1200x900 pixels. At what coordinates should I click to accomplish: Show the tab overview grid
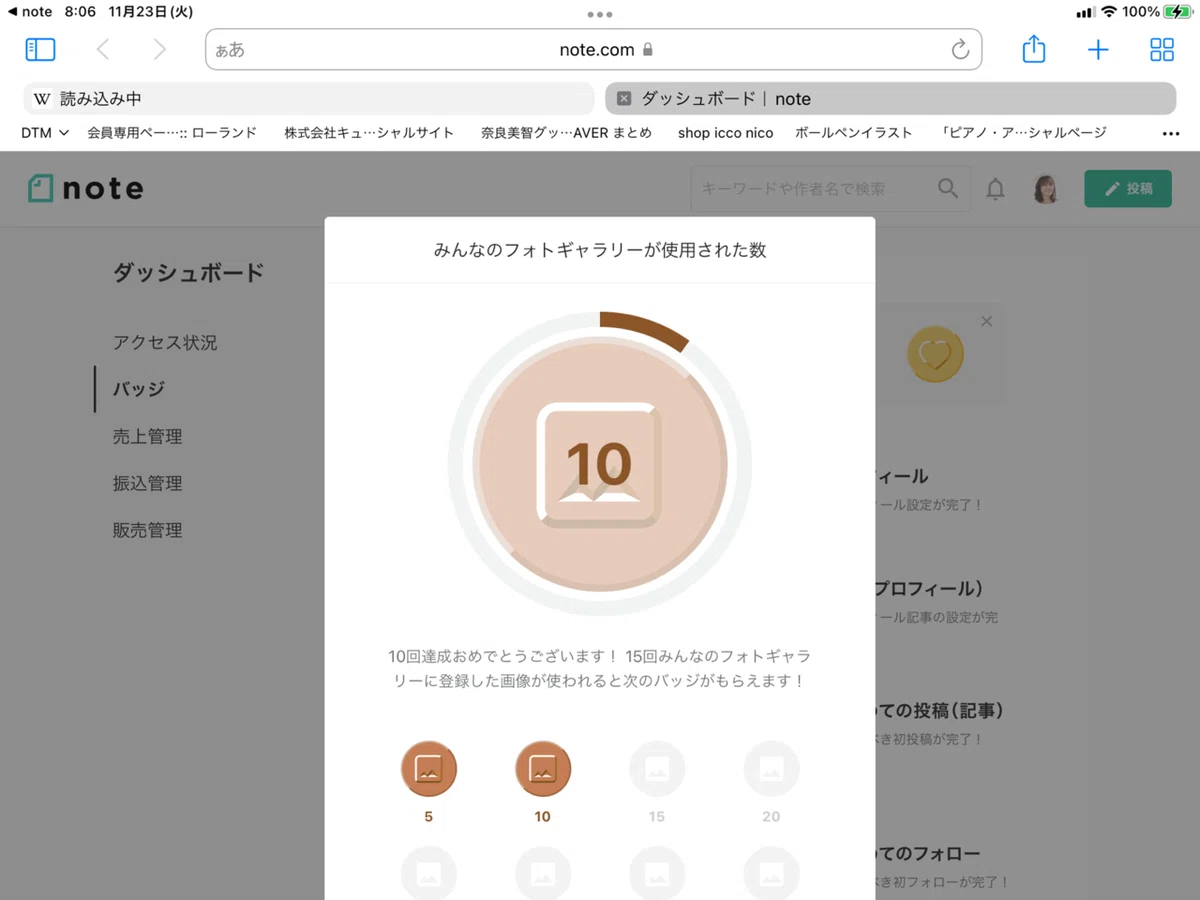(x=1162, y=50)
